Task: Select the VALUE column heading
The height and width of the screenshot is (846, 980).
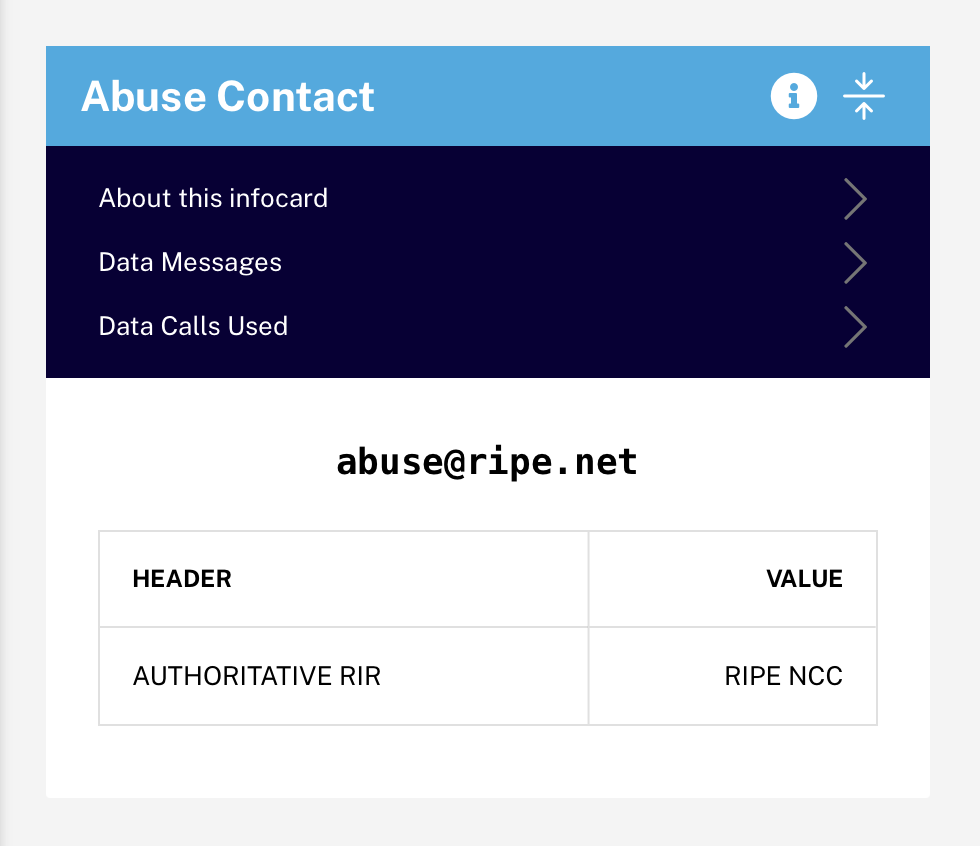Action: [804, 579]
